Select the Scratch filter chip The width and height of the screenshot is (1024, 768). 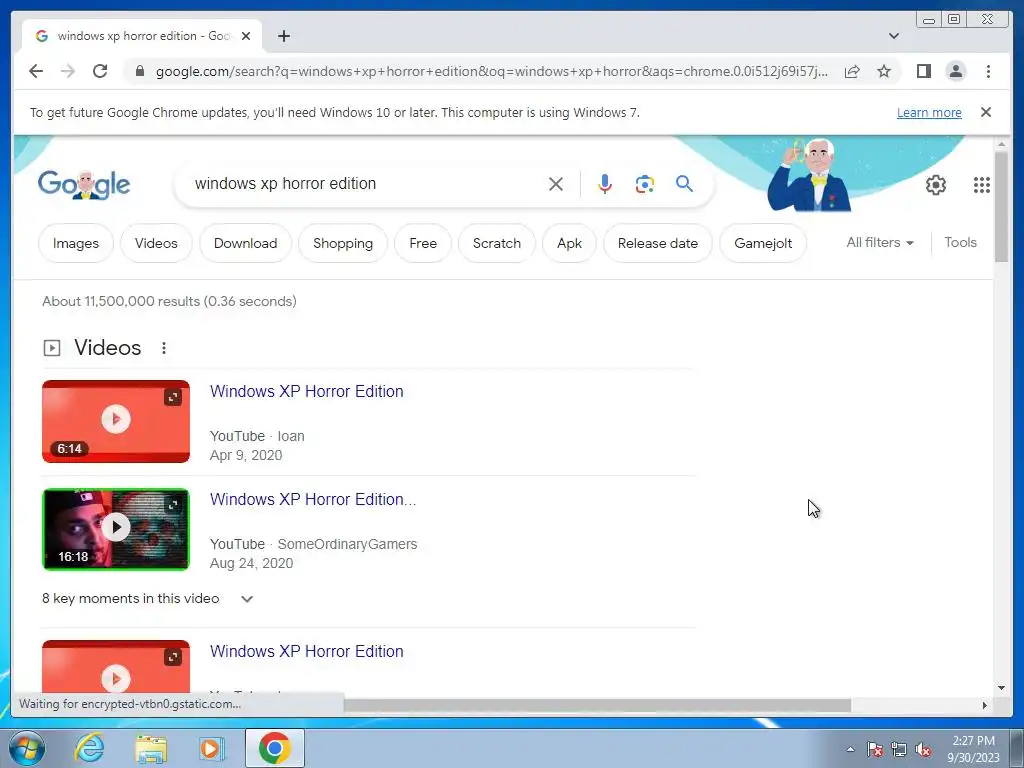497,243
